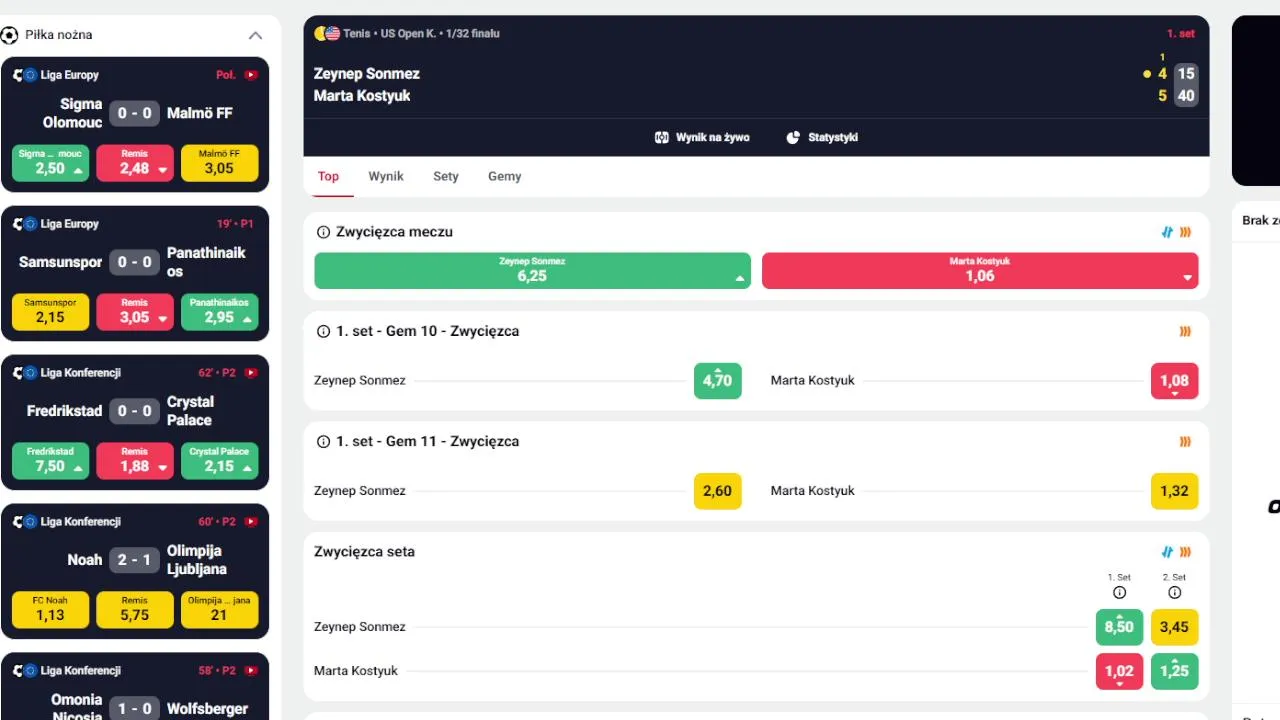The width and height of the screenshot is (1280, 720).
Task: Show info icon under 1. Set column
Action: coord(1119,593)
